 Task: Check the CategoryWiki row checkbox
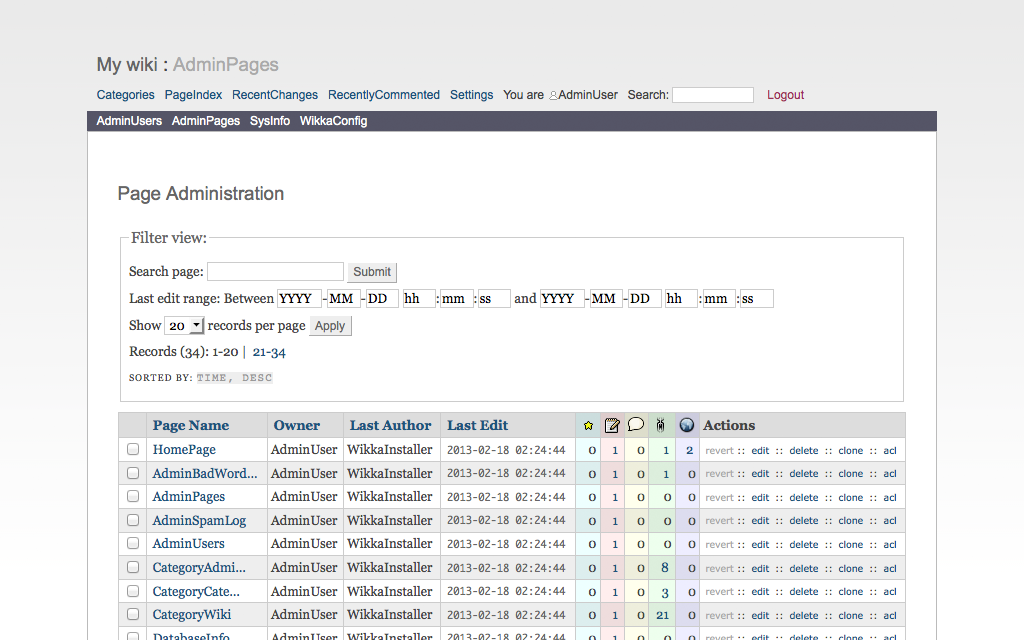pyautogui.click(x=133, y=615)
